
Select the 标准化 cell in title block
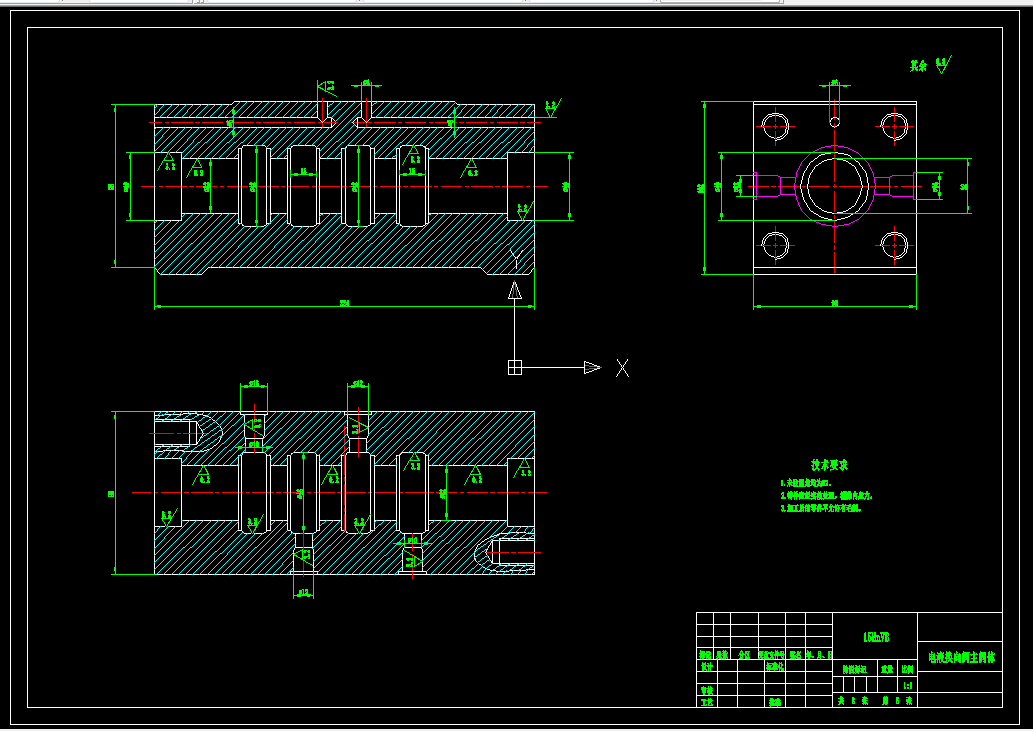coord(774,666)
